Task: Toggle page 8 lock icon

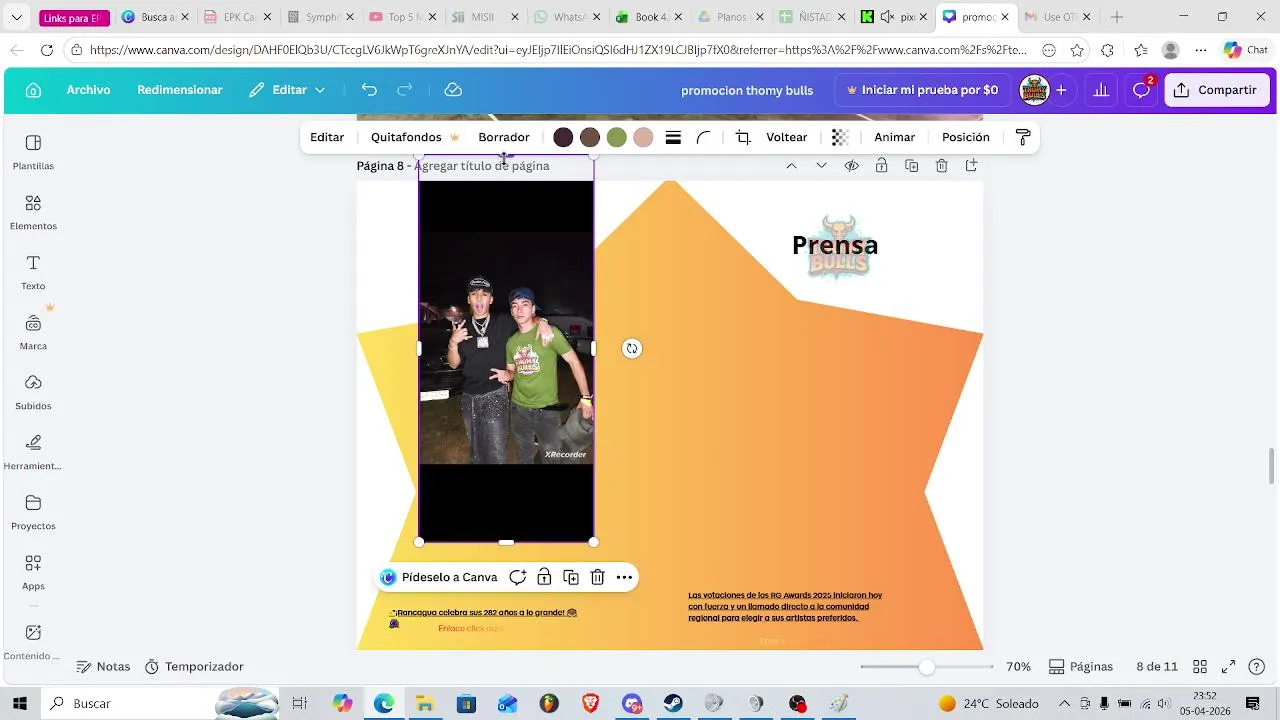Action: 881,166
